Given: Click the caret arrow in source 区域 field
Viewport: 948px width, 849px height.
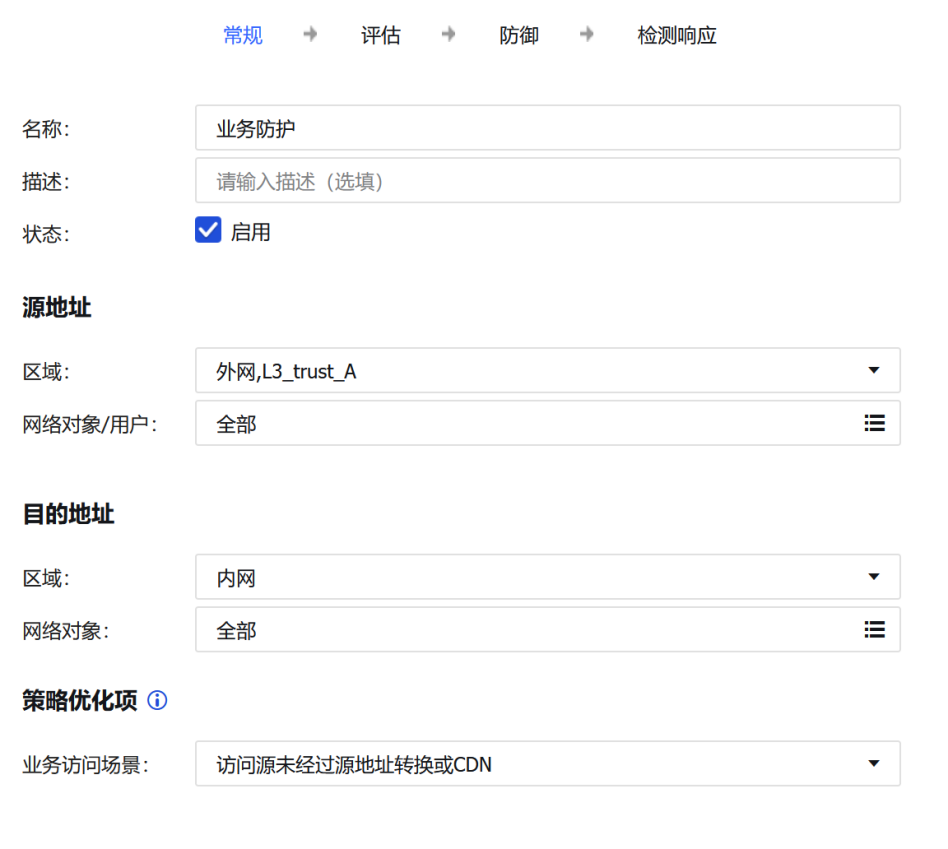Looking at the screenshot, I should (874, 370).
